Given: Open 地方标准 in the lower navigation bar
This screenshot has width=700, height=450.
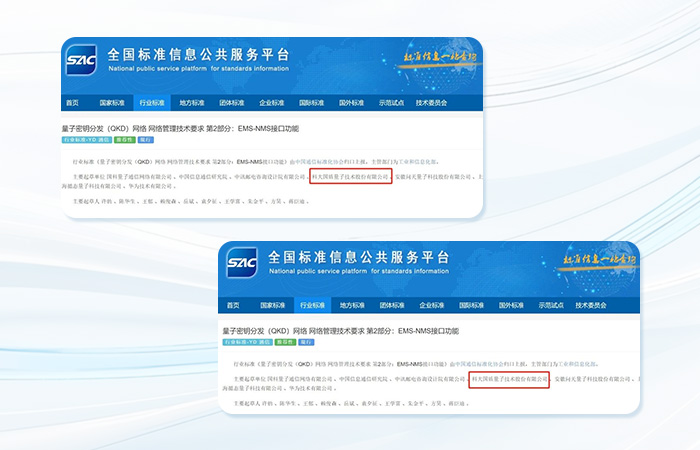Looking at the screenshot, I should point(352,305).
